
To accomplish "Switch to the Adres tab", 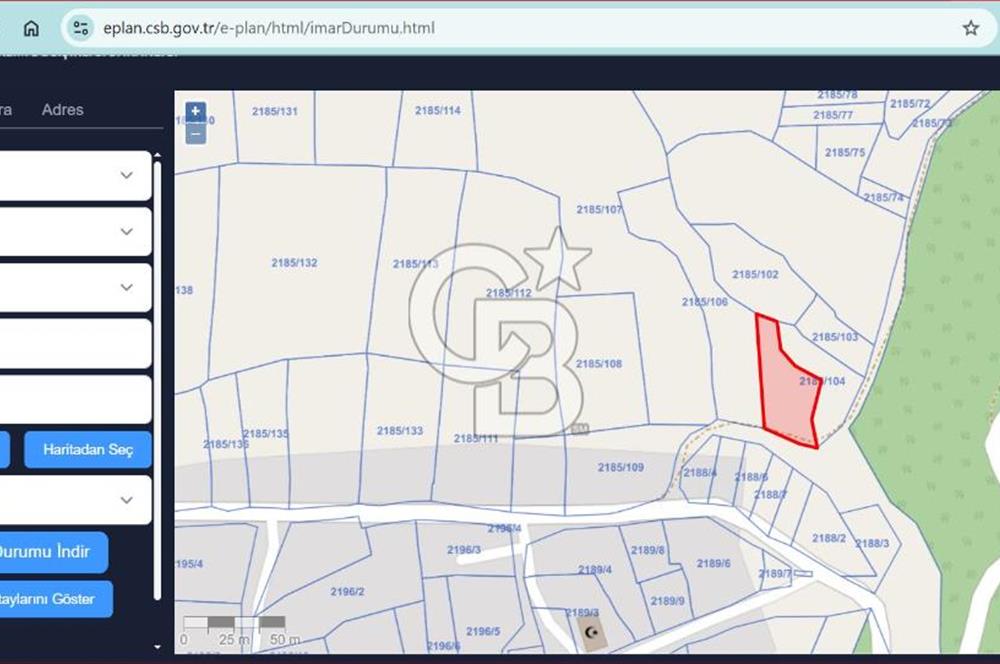I will (x=62, y=110).
